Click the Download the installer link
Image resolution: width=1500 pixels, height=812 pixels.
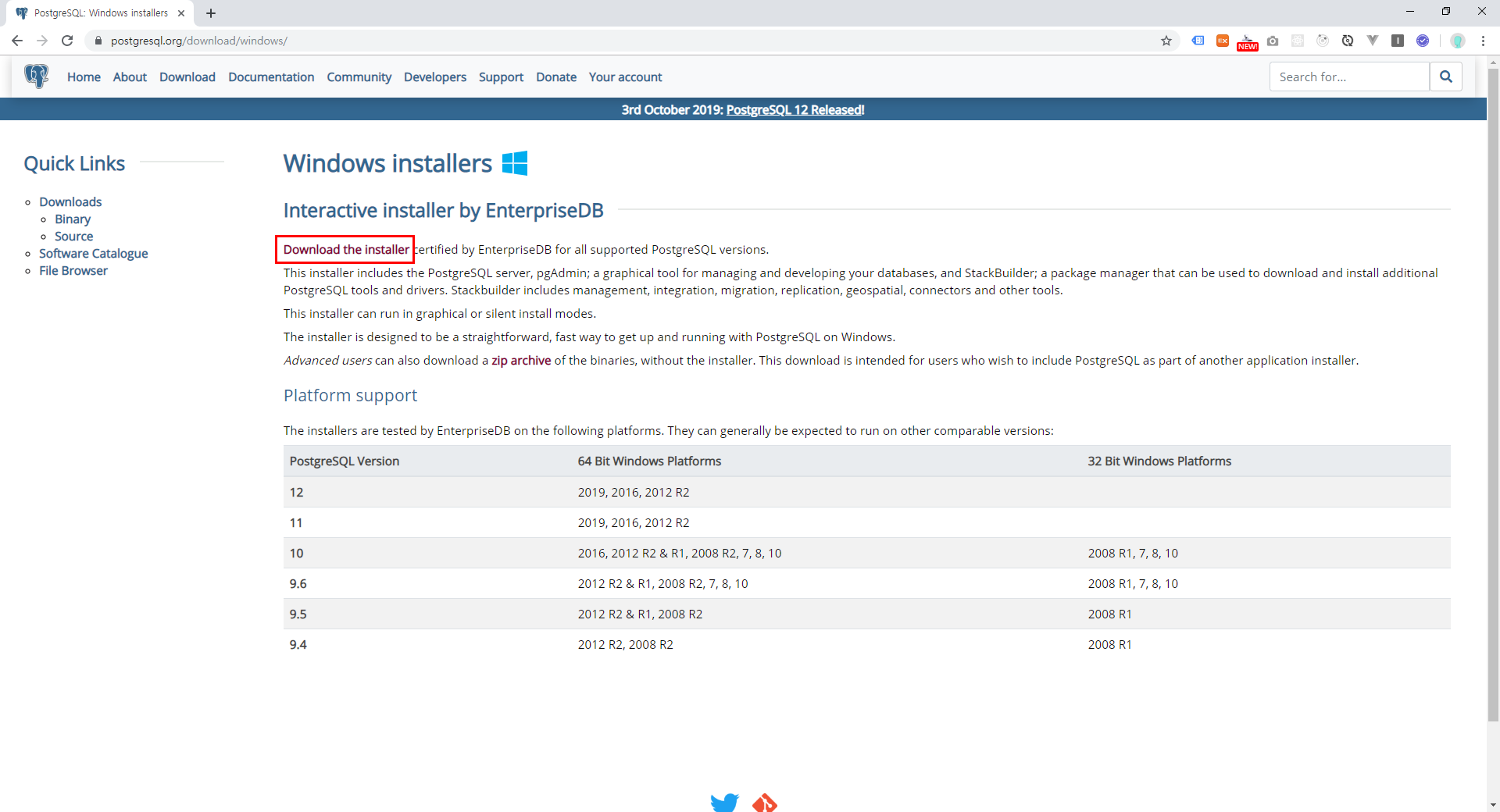click(x=346, y=249)
